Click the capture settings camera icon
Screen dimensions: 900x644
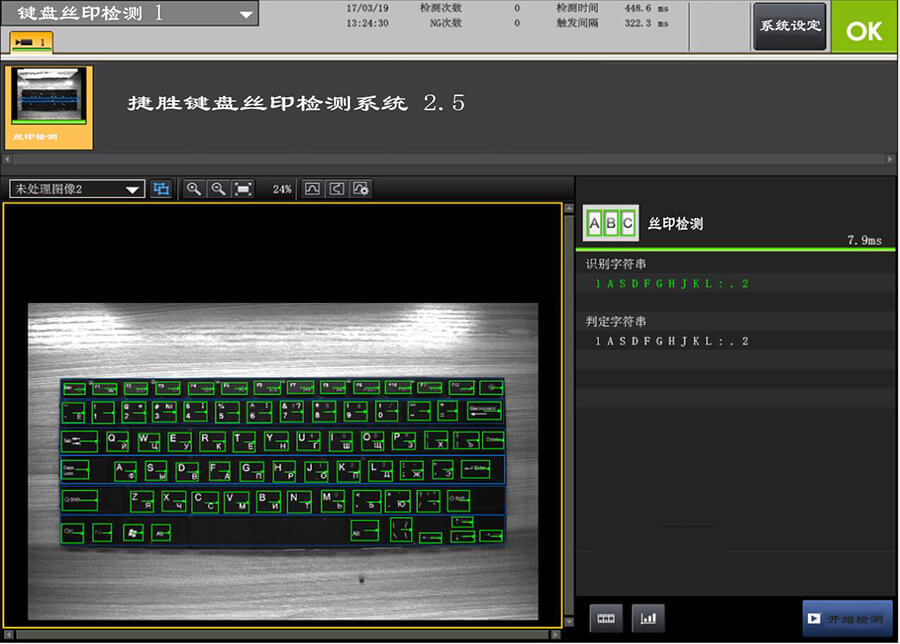pos(360,189)
